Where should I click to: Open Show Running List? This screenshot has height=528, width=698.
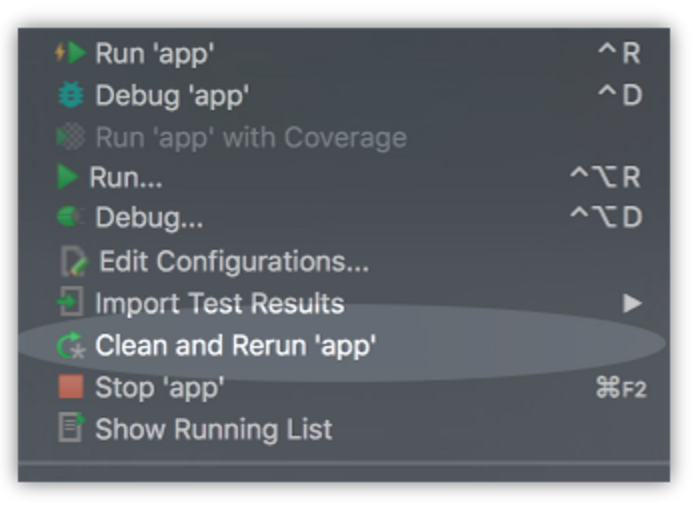[214, 429]
